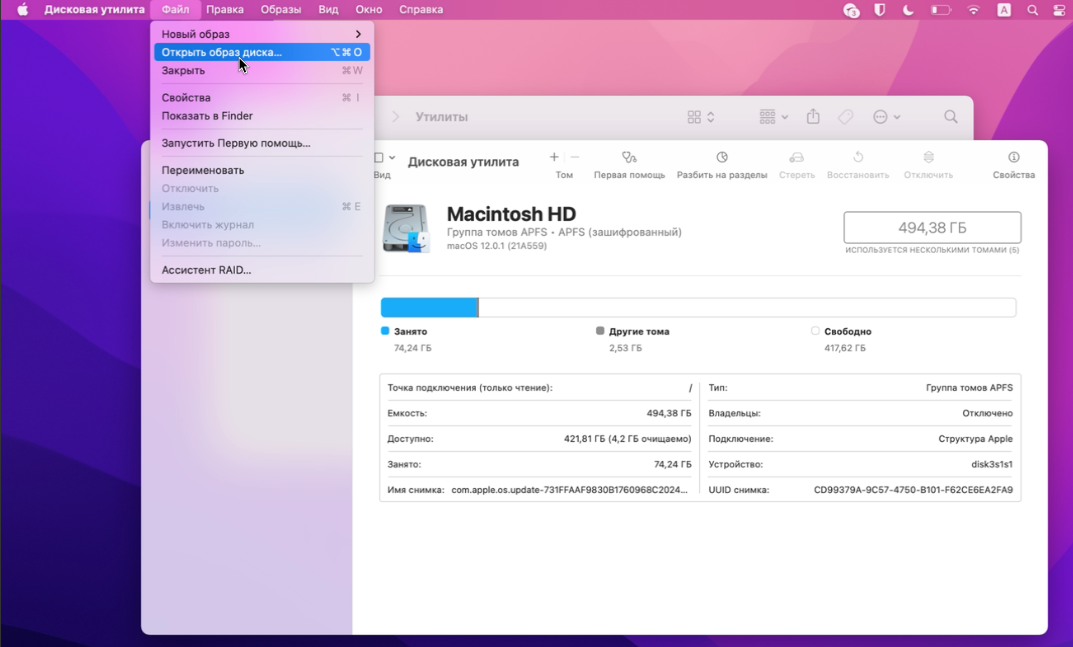Click the disk3s1s1 device value
The image size is (1073, 647).
point(992,464)
